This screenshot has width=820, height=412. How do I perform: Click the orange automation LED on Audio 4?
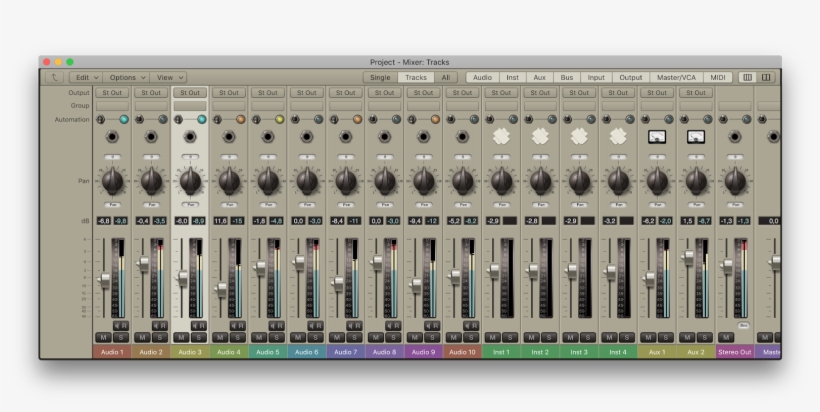[x=241, y=119]
